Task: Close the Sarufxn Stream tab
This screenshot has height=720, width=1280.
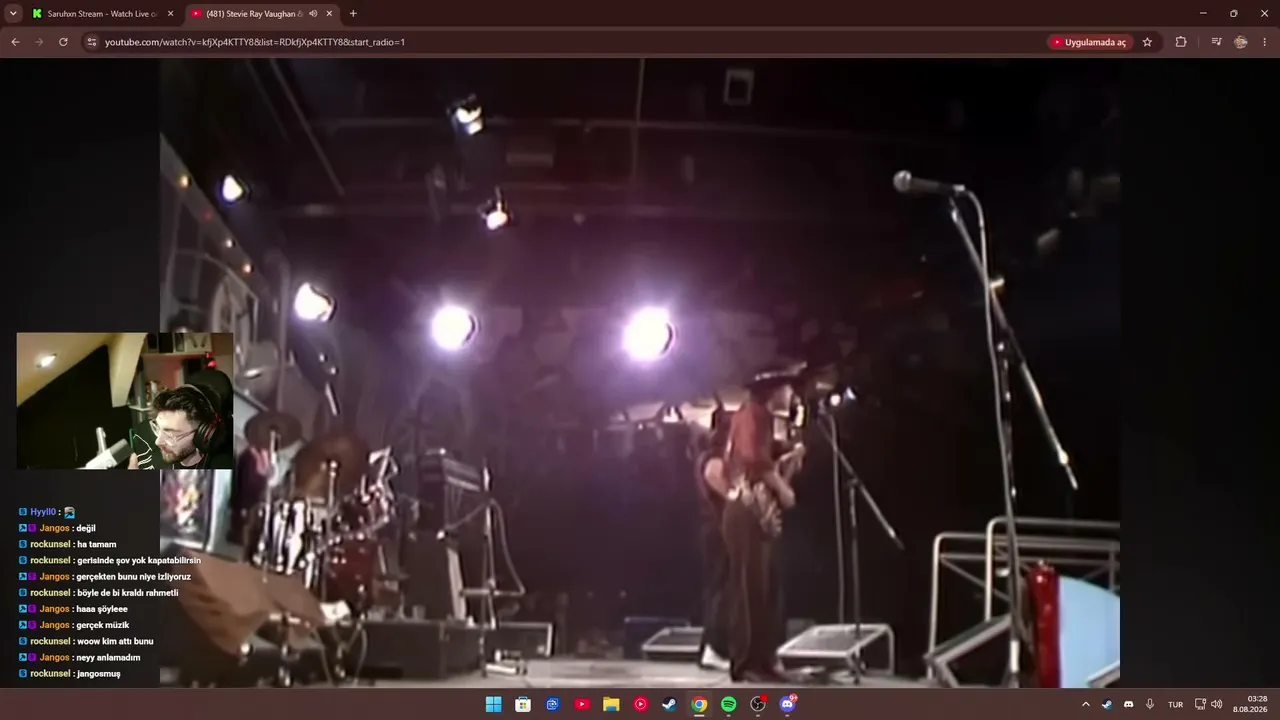Action: (x=170, y=14)
